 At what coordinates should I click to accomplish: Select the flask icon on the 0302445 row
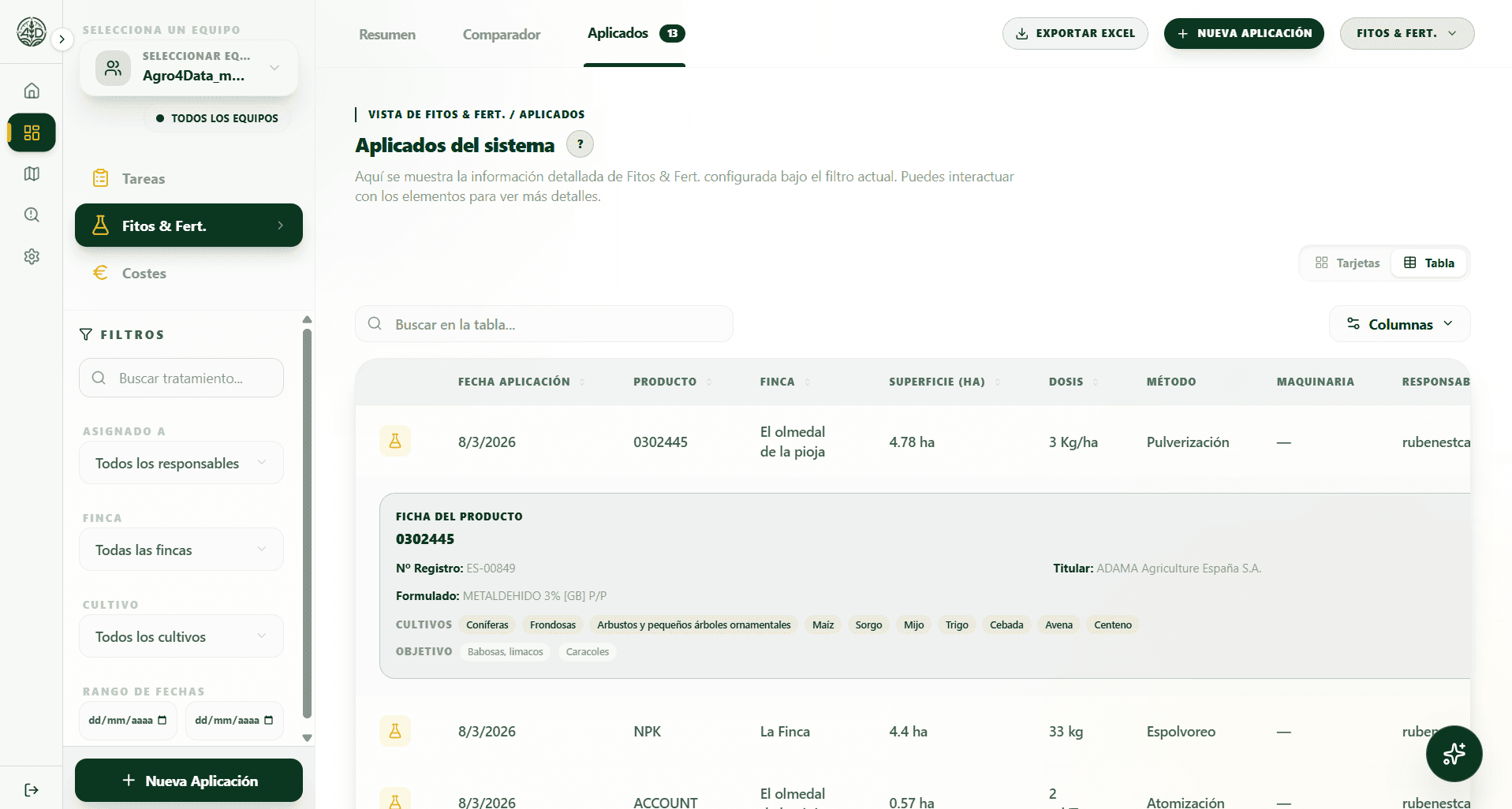pyautogui.click(x=395, y=441)
